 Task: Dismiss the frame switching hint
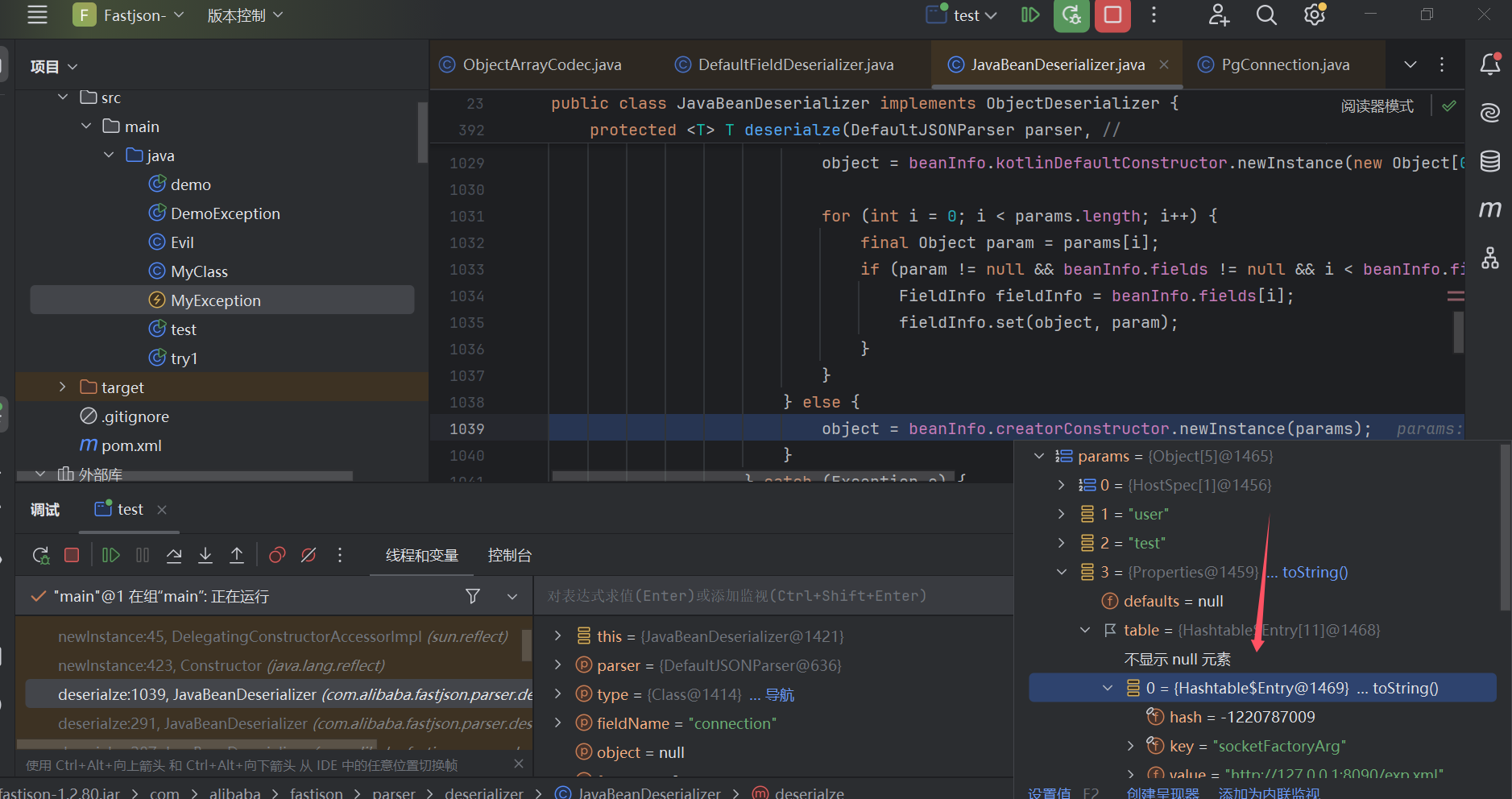point(518,764)
